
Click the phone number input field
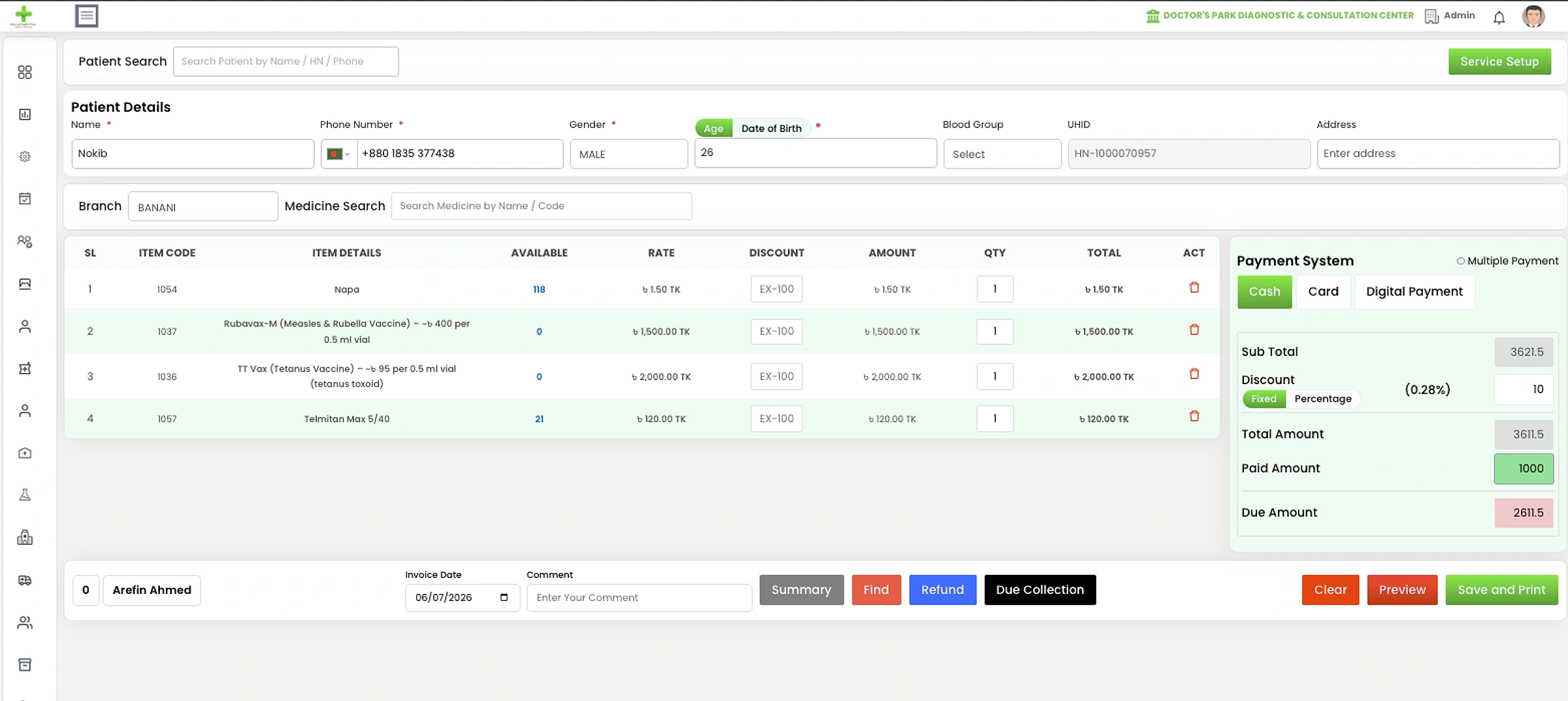(x=459, y=154)
